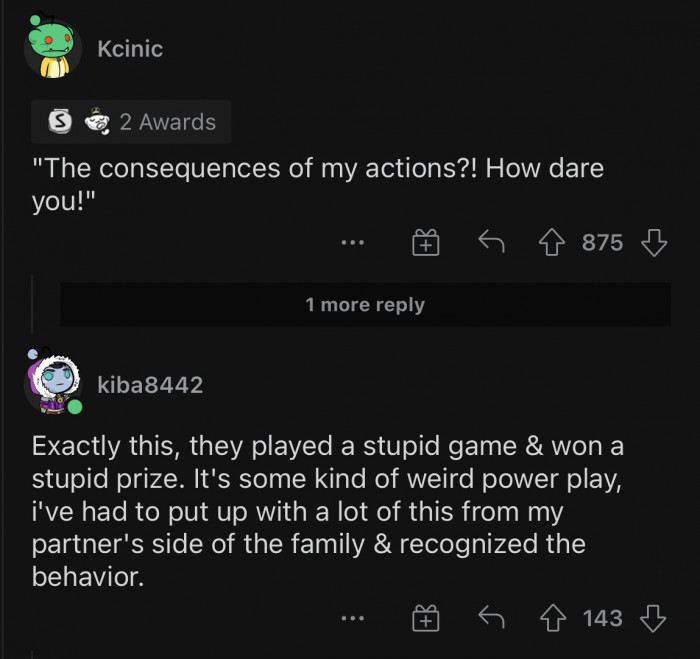Click the 875 vote count
Screen dimensions: 700x659
pyautogui.click(x=602, y=243)
